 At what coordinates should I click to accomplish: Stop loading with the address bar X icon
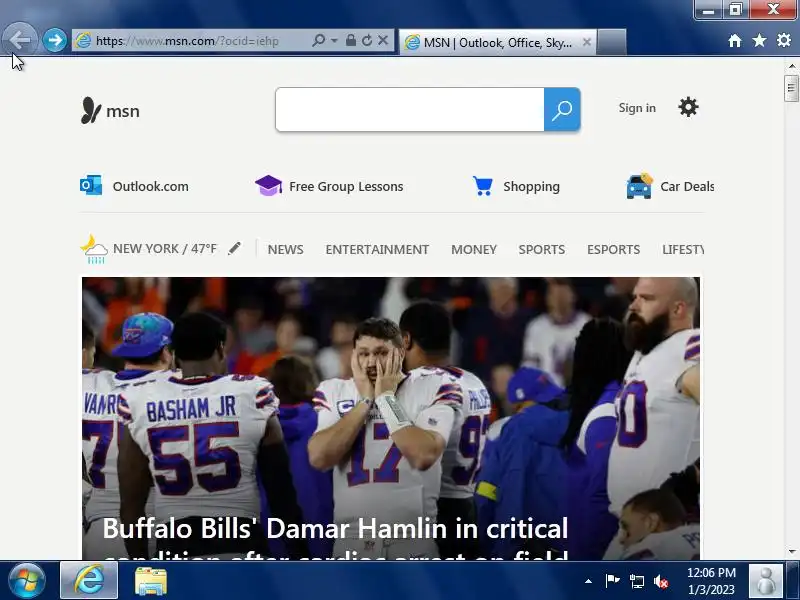click(x=383, y=40)
